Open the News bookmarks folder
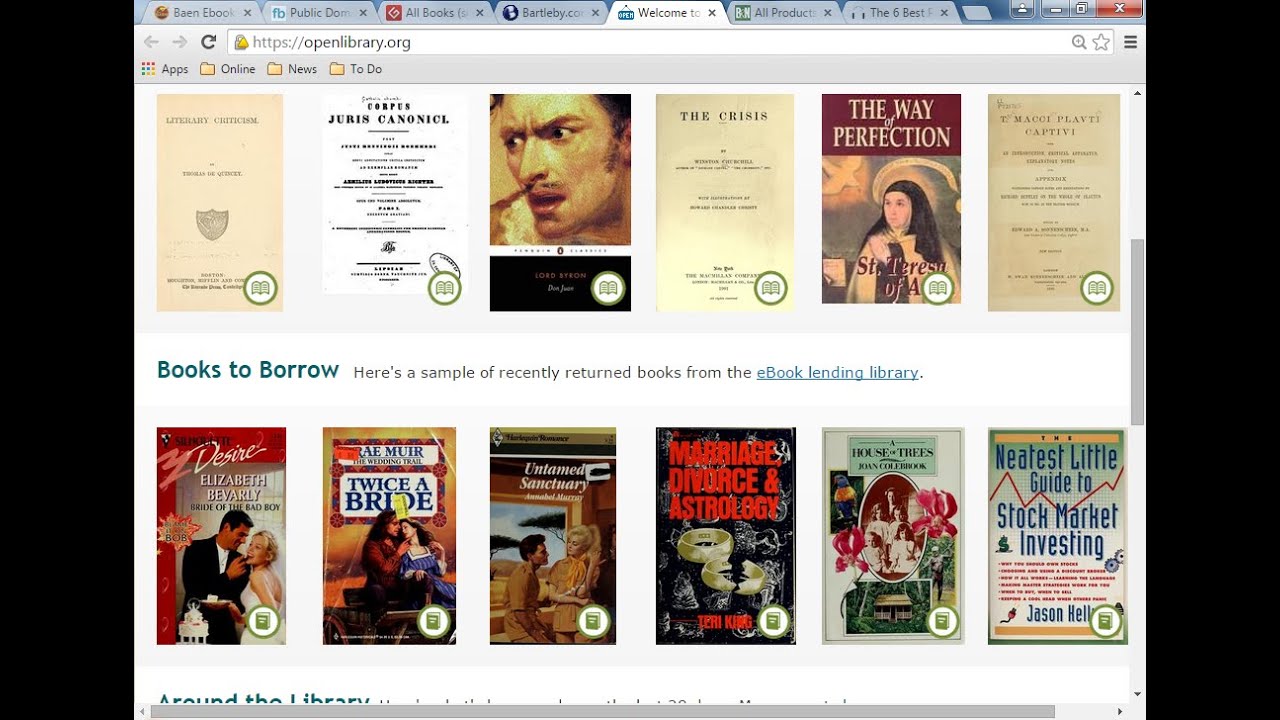The width and height of the screenshot is (1280, 720). click(293, 69)
